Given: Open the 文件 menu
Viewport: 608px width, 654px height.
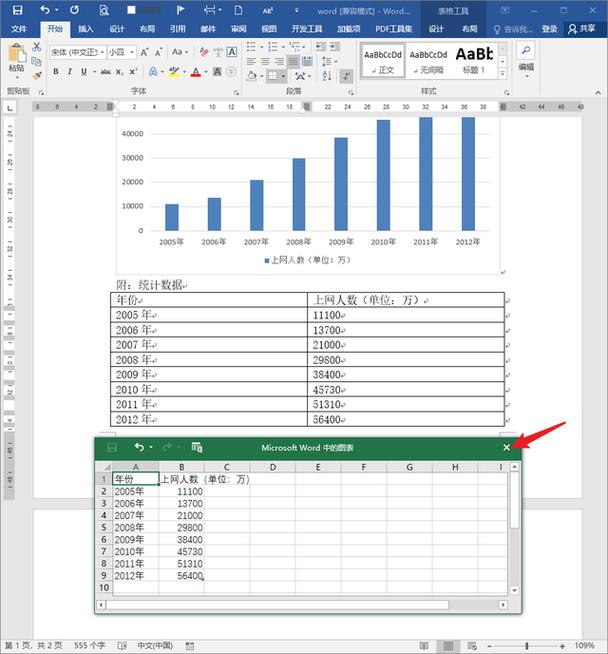Looking at the screenshot, I should point(19,29).
